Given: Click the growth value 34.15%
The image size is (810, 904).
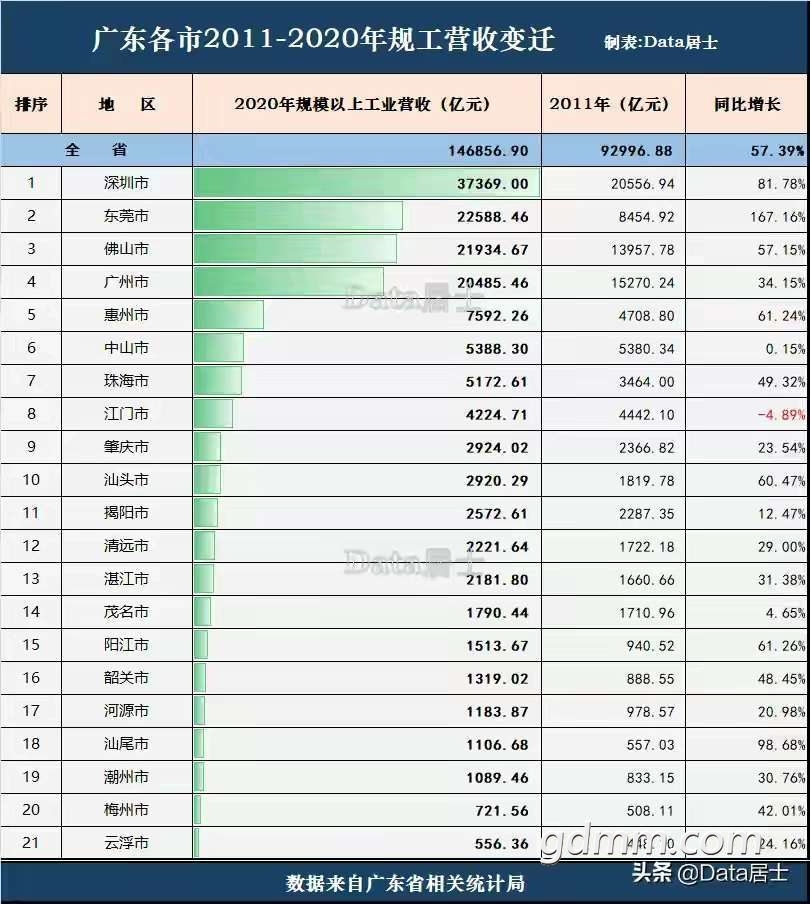Looking at the screenshot, I should coord(782,282).
